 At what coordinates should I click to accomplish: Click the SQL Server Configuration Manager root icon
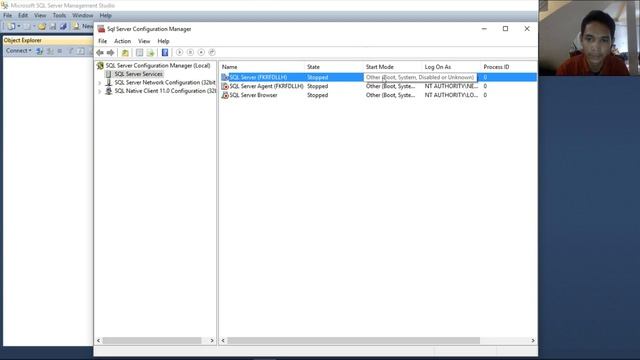100,66
